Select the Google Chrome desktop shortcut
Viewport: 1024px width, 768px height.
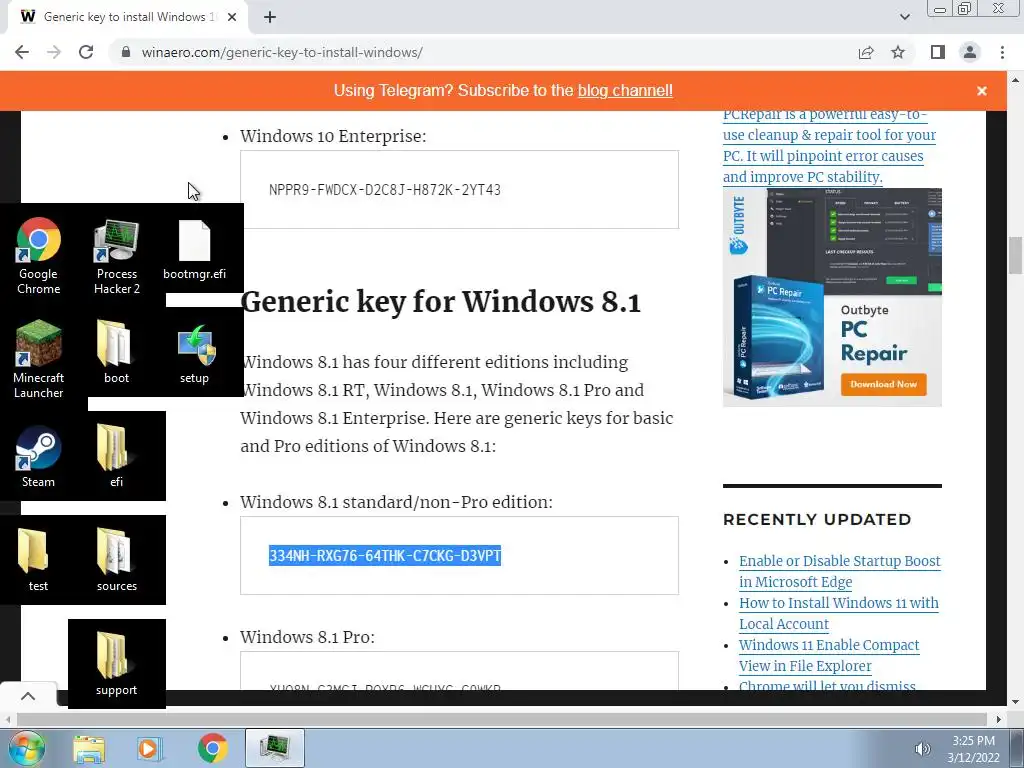point(38,256)
